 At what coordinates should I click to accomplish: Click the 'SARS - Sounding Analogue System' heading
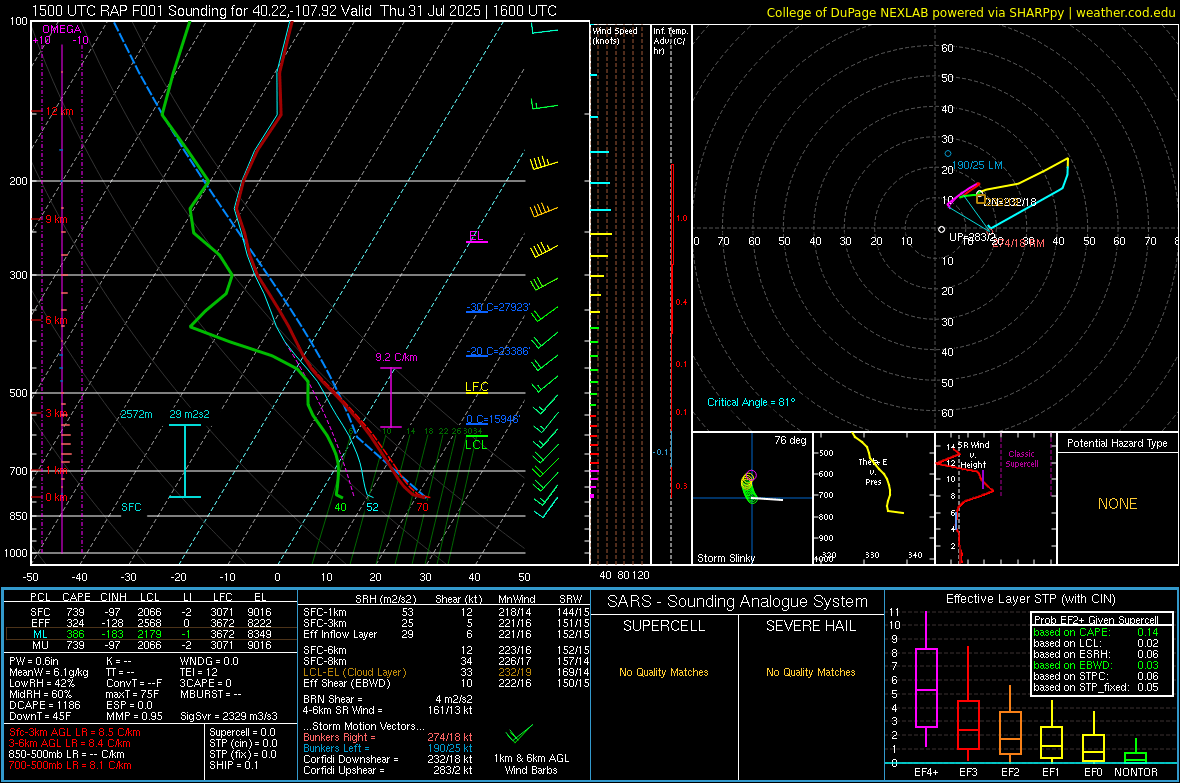pyautogui.click(x=737, y=602)
